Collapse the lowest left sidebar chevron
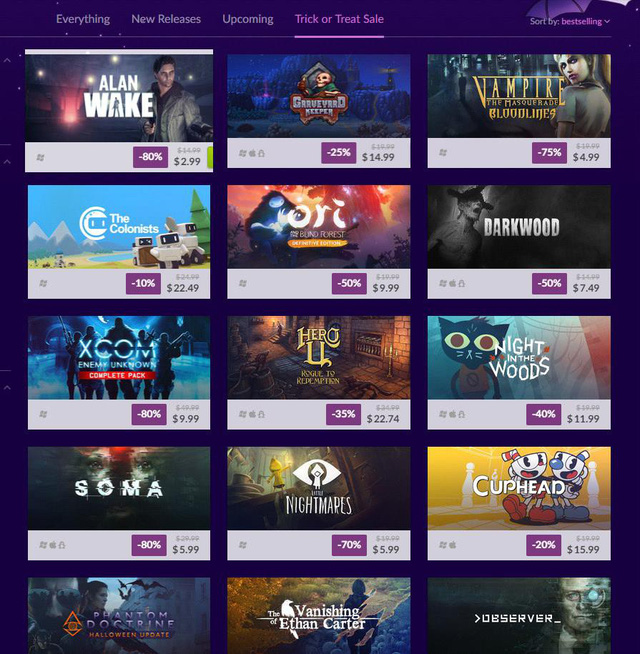The width and height of the screenshot is (640, 654). point(7,387)
